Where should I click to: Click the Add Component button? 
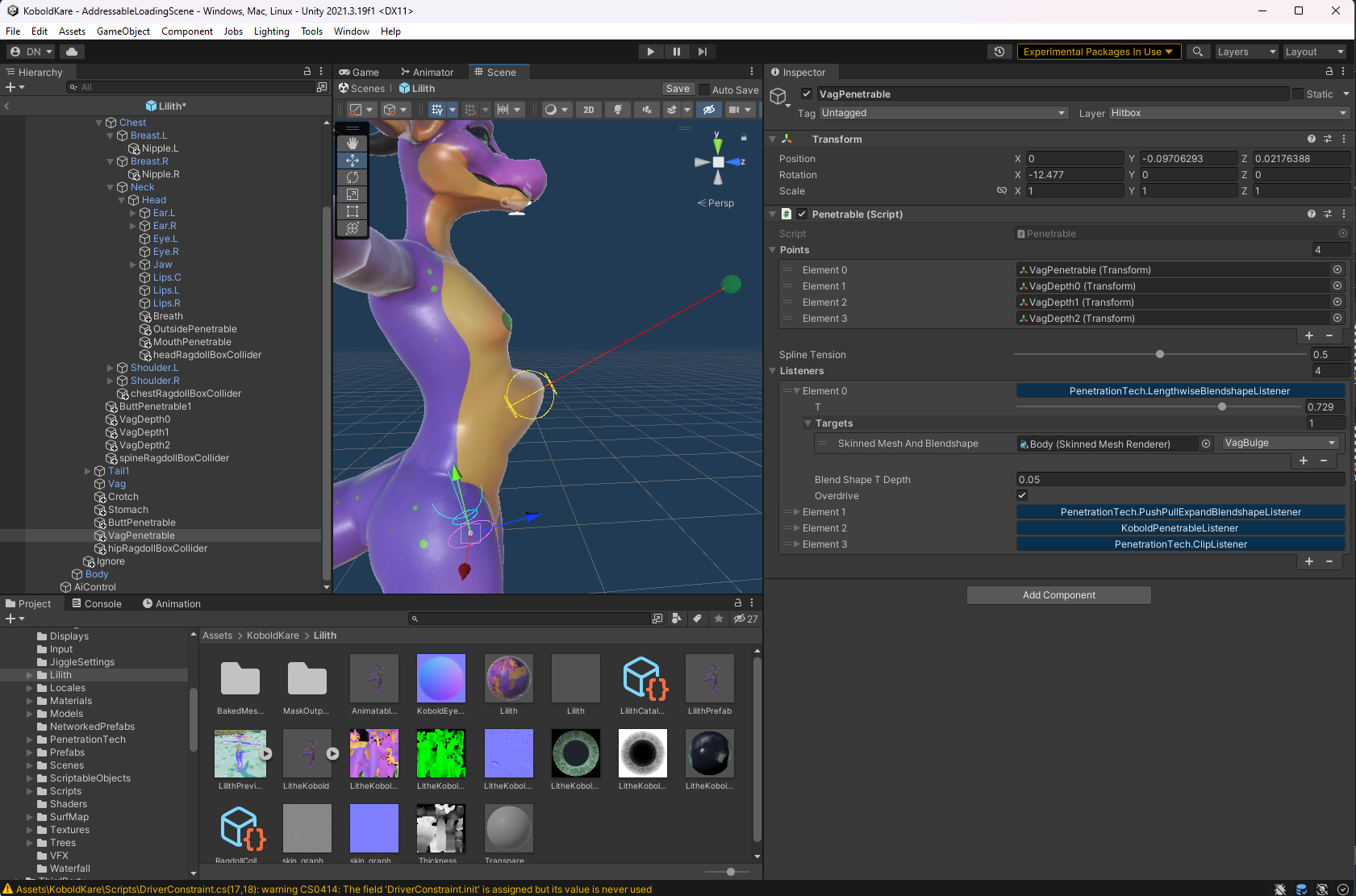[1059, 595]
